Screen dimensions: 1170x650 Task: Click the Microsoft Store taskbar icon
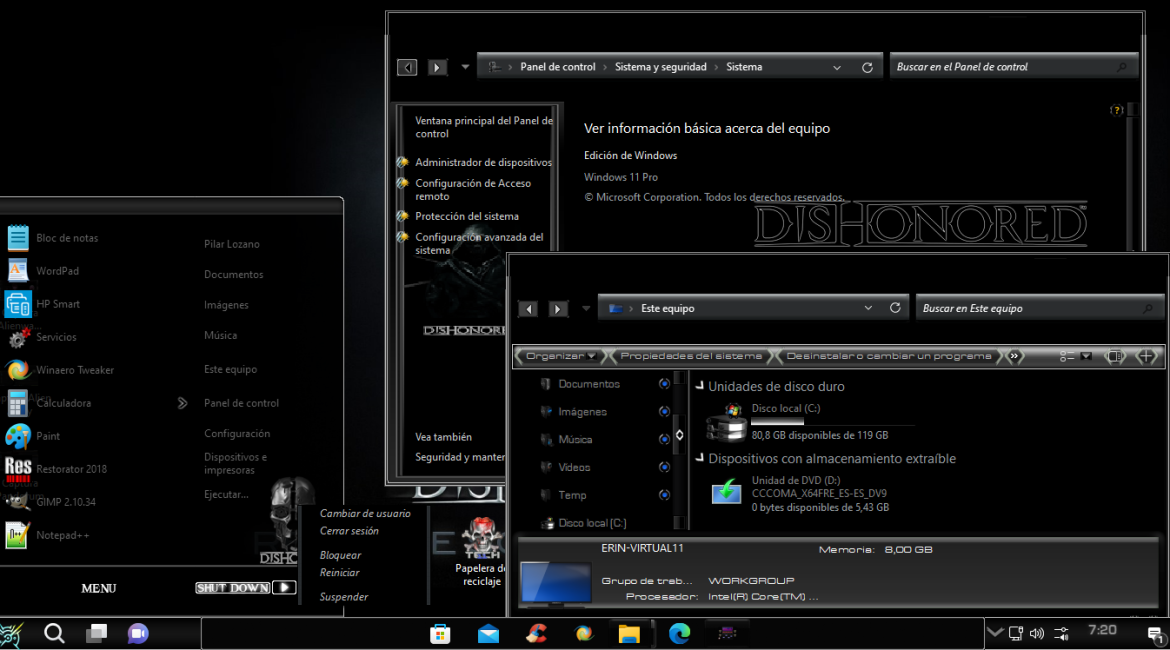[439, 633]
